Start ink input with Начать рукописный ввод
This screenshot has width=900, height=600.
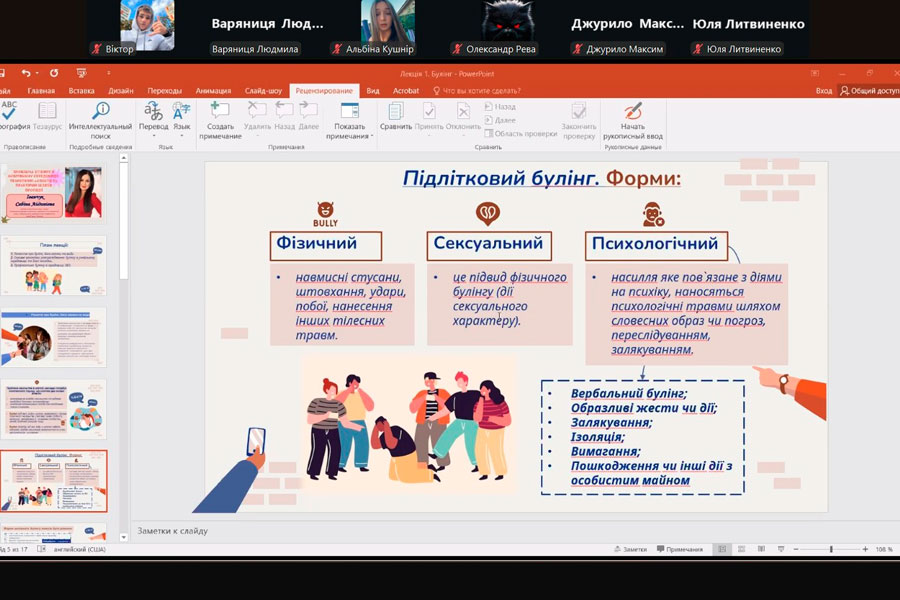point(633,118)
